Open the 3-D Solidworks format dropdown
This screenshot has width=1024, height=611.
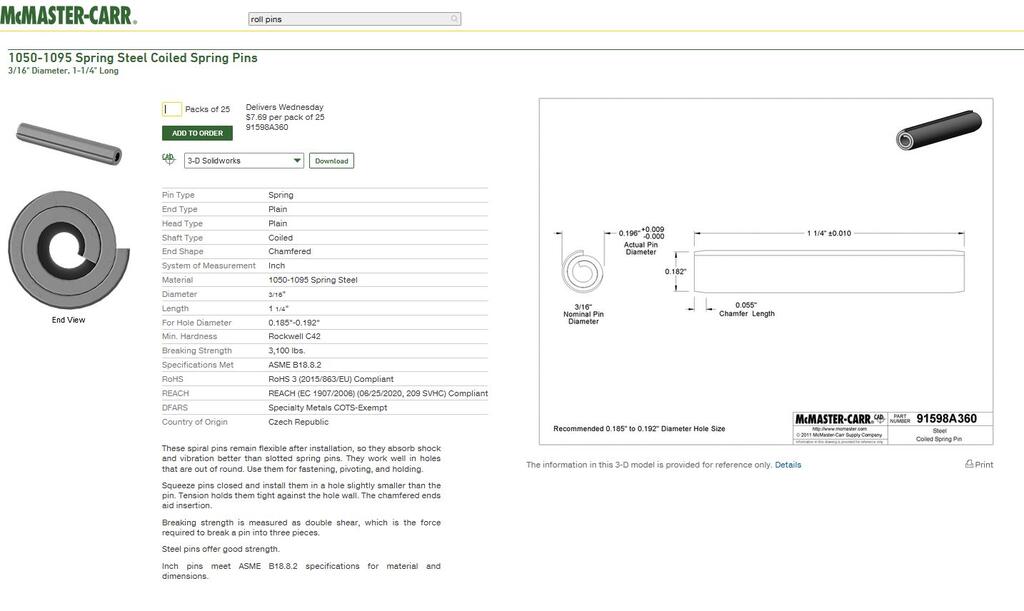coord(244,161)
